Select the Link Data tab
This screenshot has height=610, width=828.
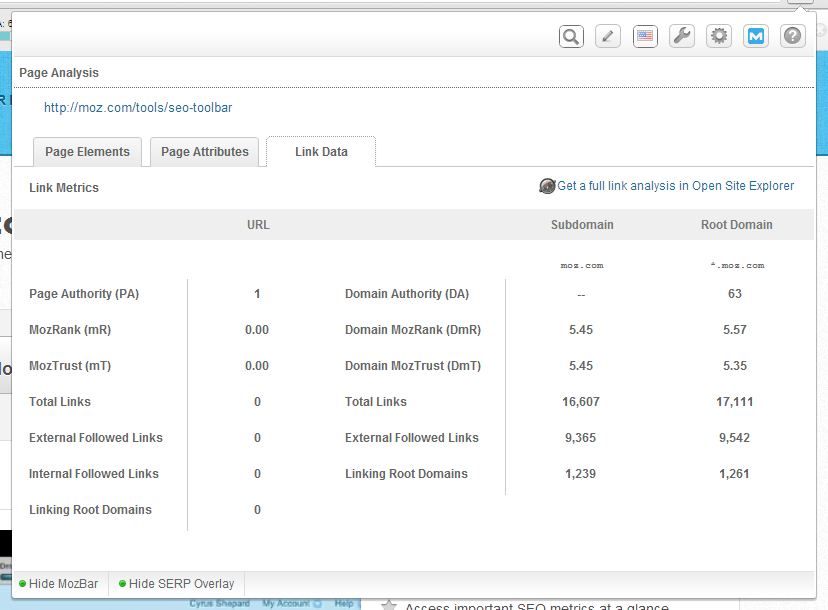[x=321, y=152]
